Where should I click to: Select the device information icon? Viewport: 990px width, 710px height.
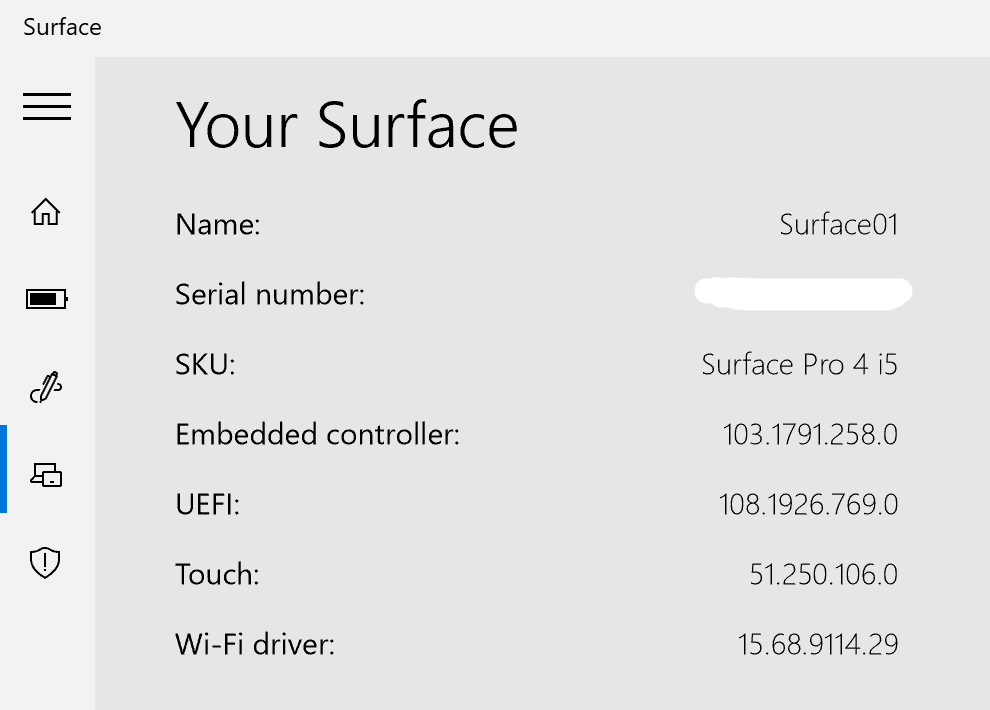46,475
